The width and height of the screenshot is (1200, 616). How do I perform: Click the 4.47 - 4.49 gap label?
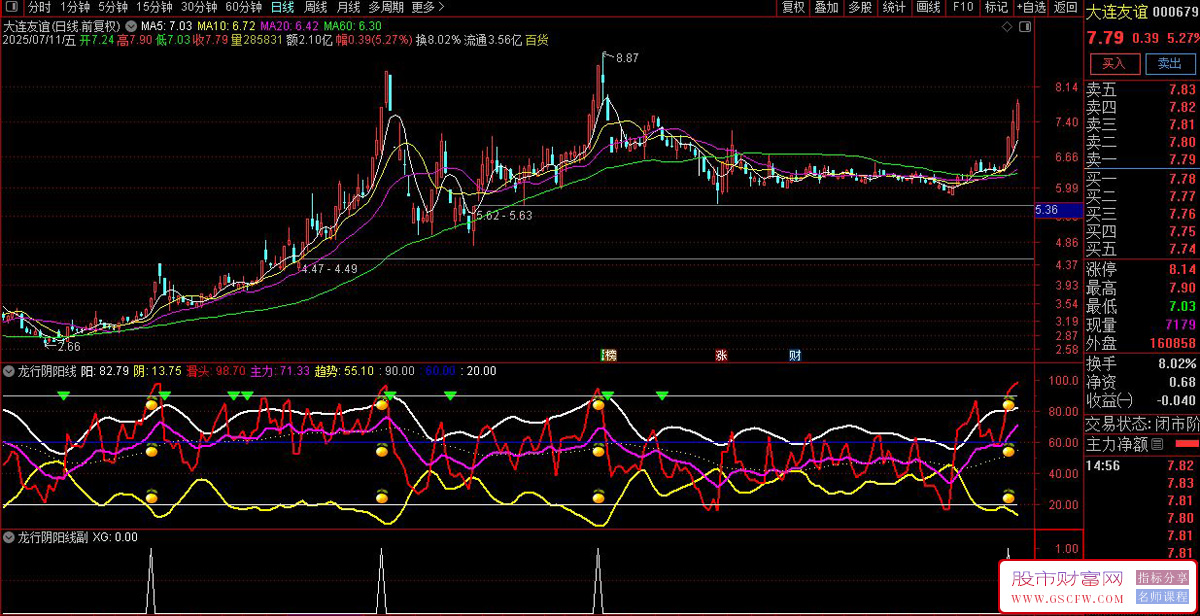pyautogui.click(x=329, y=268)
